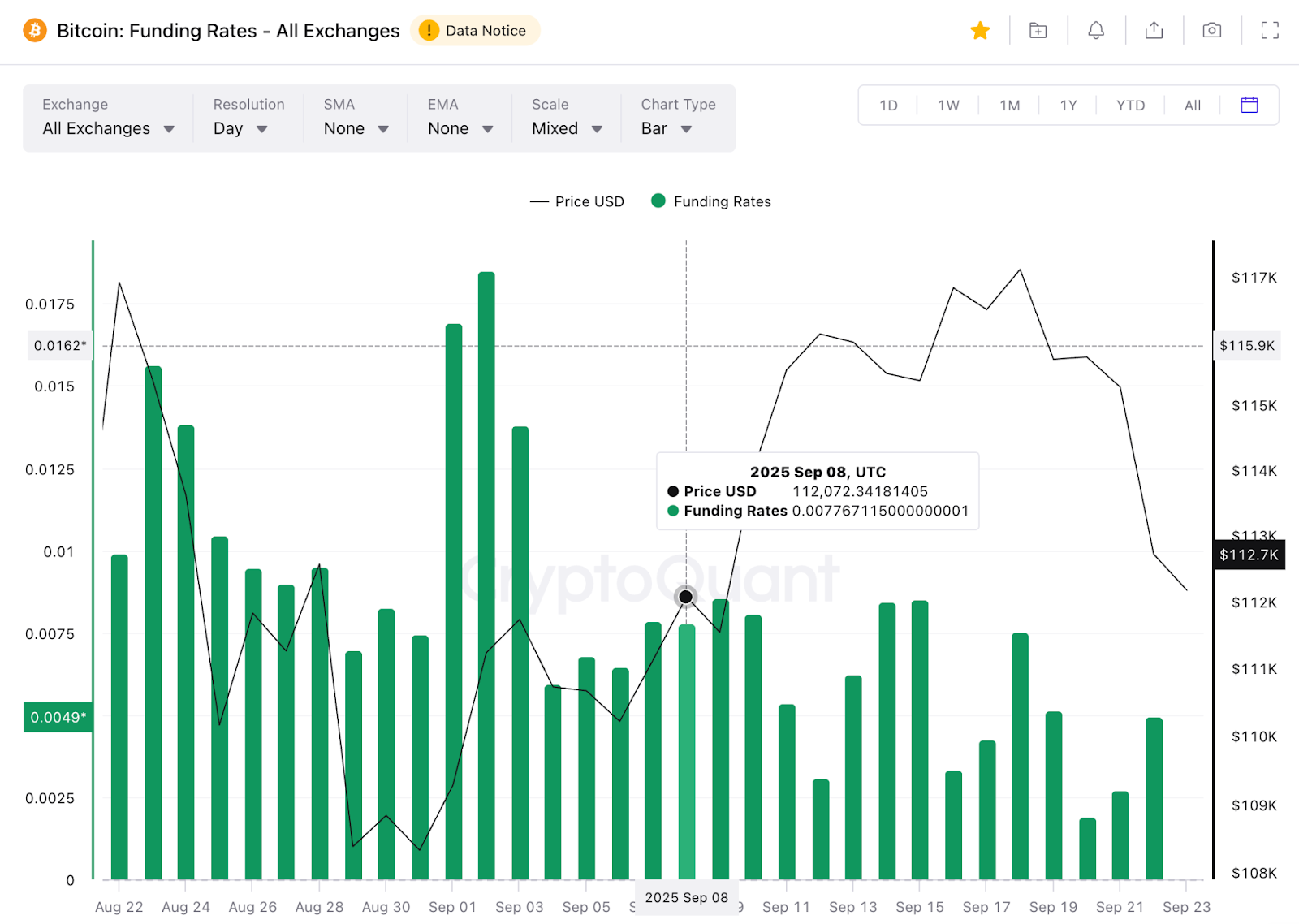Take a chart snapshot with camera icon
The height and width of the screenshot is (924, 1299).
(x=1211, y=31)
